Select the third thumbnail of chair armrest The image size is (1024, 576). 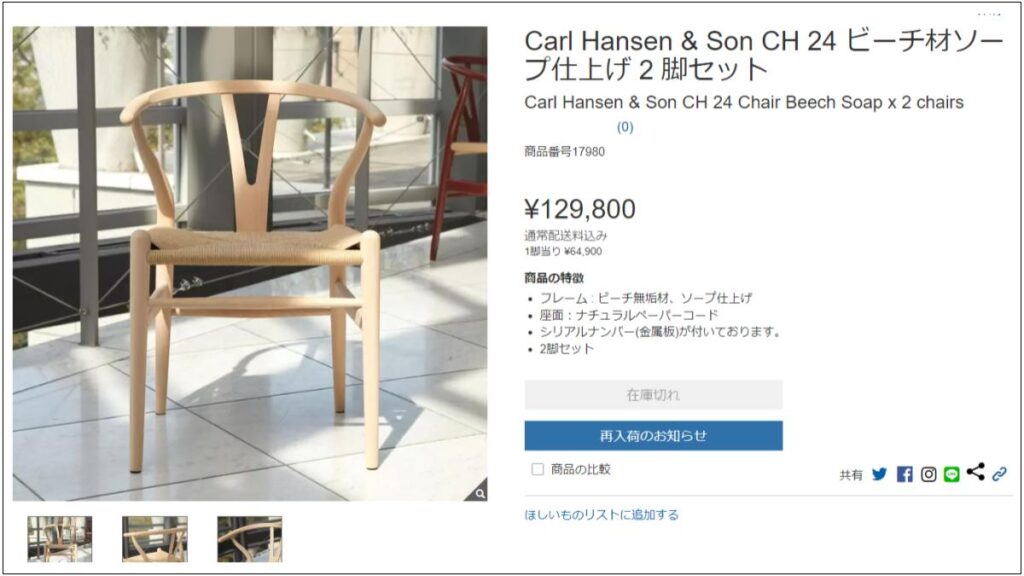[249, 539]
